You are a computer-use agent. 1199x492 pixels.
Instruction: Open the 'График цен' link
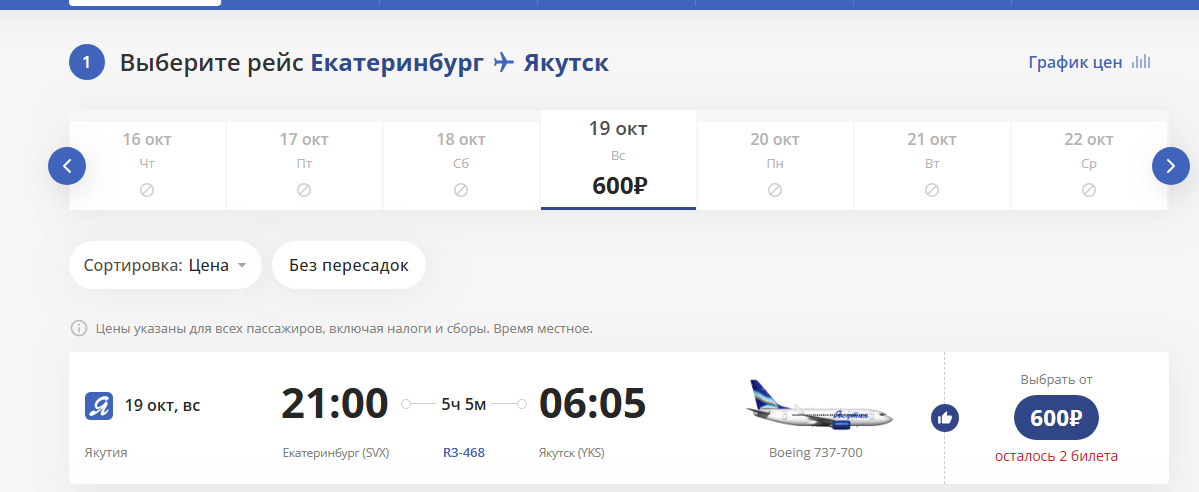(1075, 62)
